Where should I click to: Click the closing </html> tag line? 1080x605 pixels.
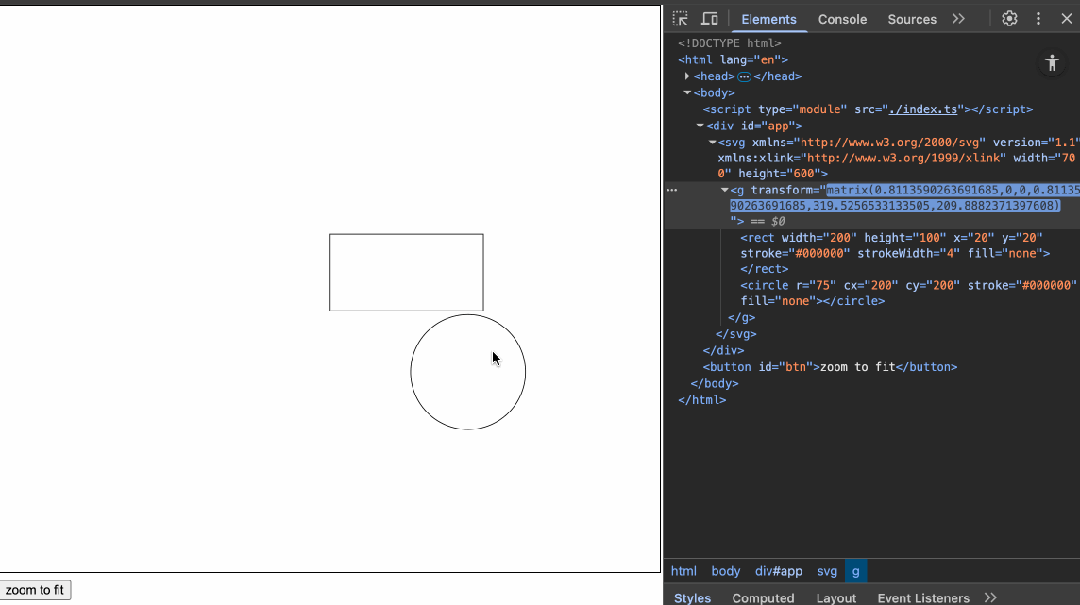702,400
